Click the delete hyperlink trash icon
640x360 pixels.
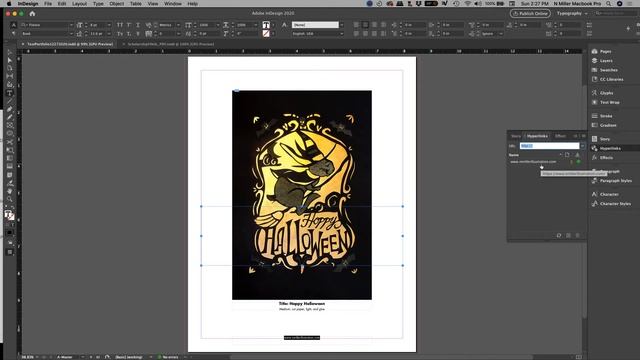point(578,236)
